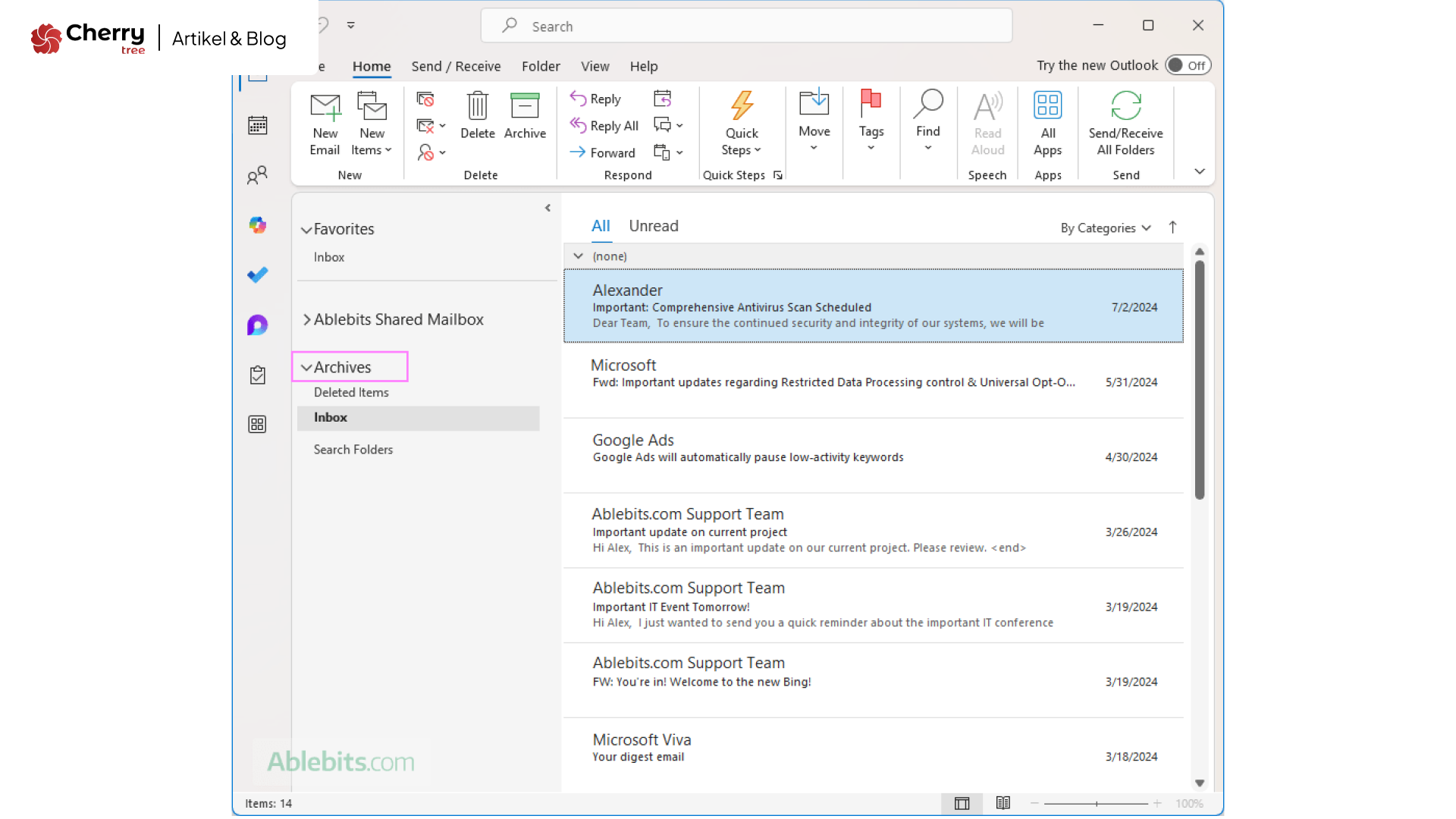Open To Do from the navigation bar
Screen dimensions: 1456x819
tap(258, 275)
